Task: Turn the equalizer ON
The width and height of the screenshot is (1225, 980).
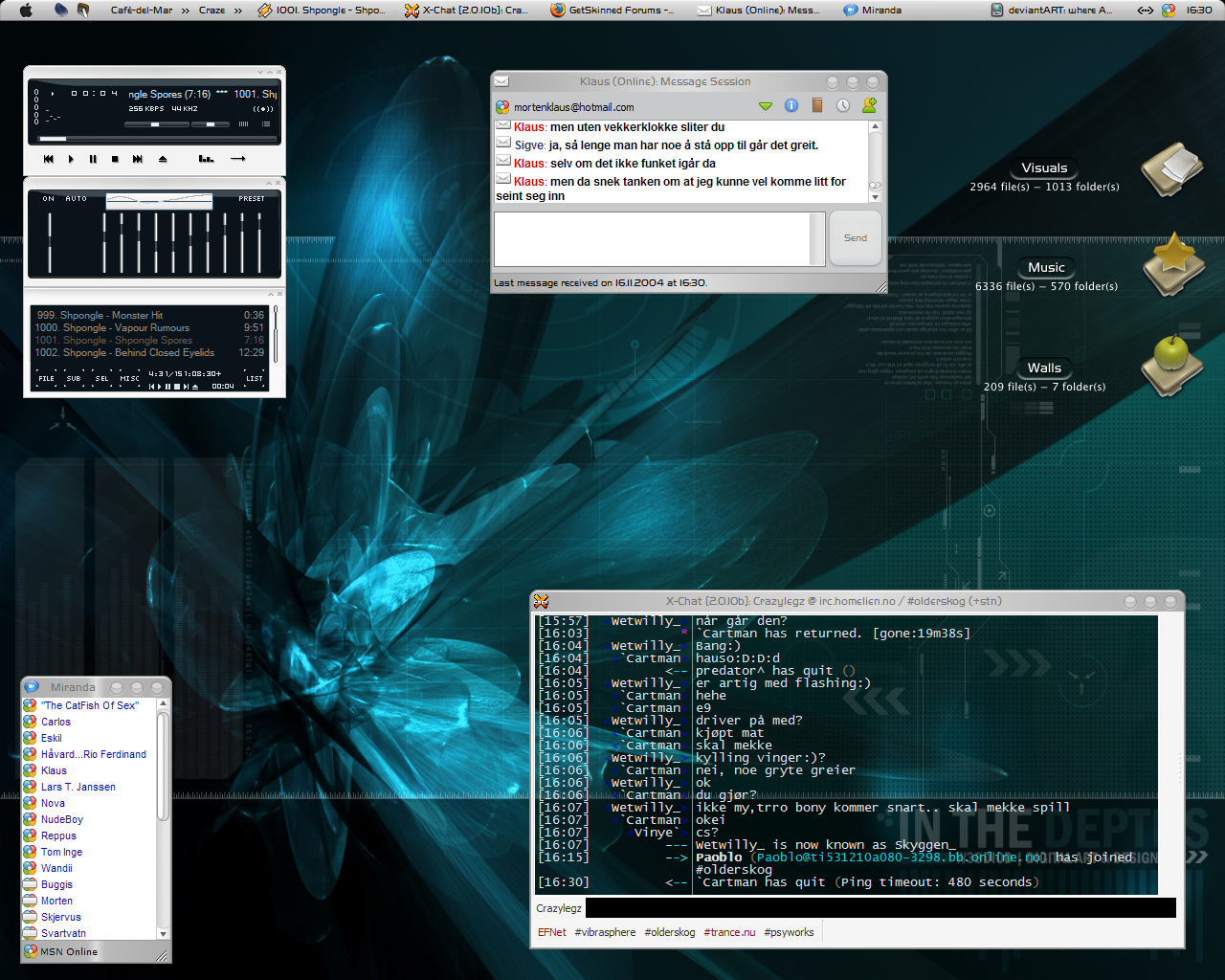Action: (x=49, y=198)
